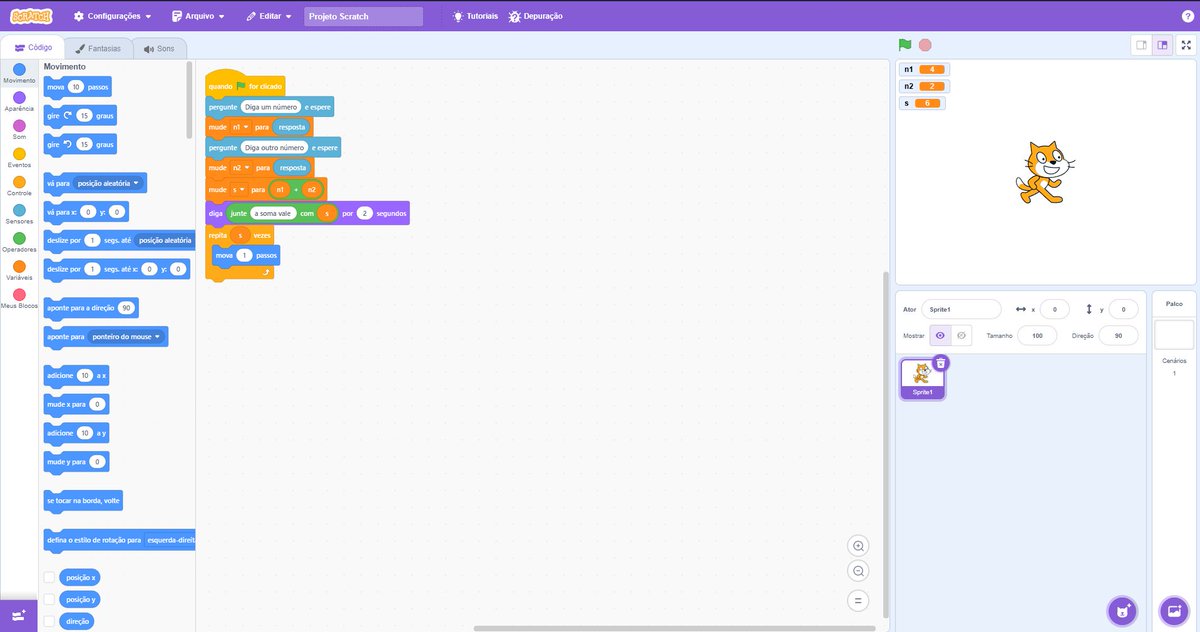Click the Tamanho size field
This screenshot has height=632, width=1200.
[1037, 336]
